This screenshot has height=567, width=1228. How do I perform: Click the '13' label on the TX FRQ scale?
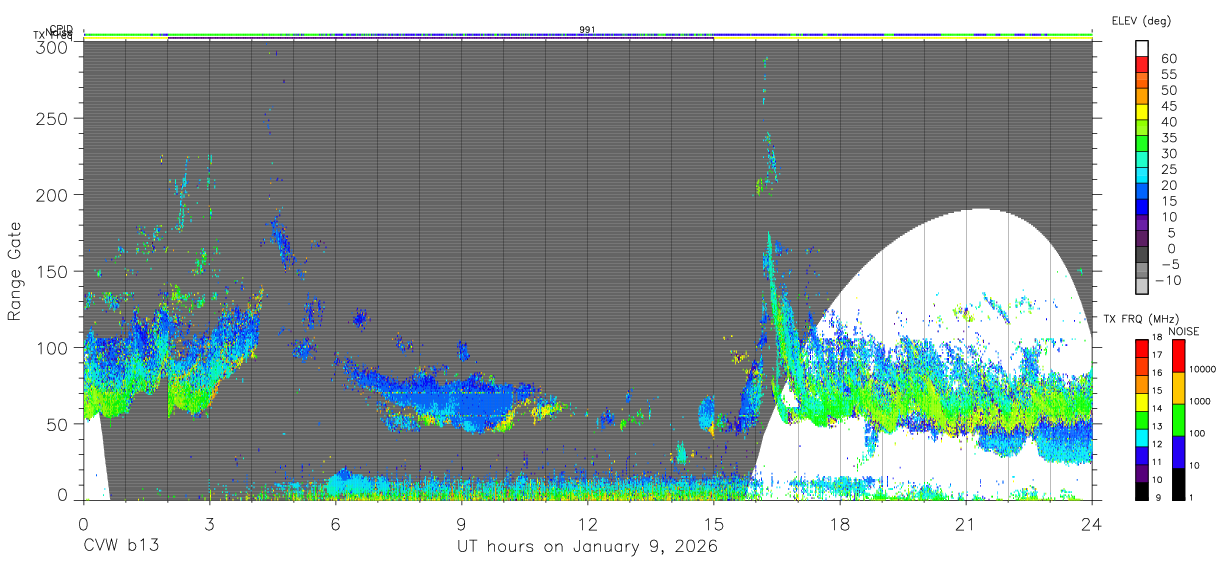pos(1157,426)
